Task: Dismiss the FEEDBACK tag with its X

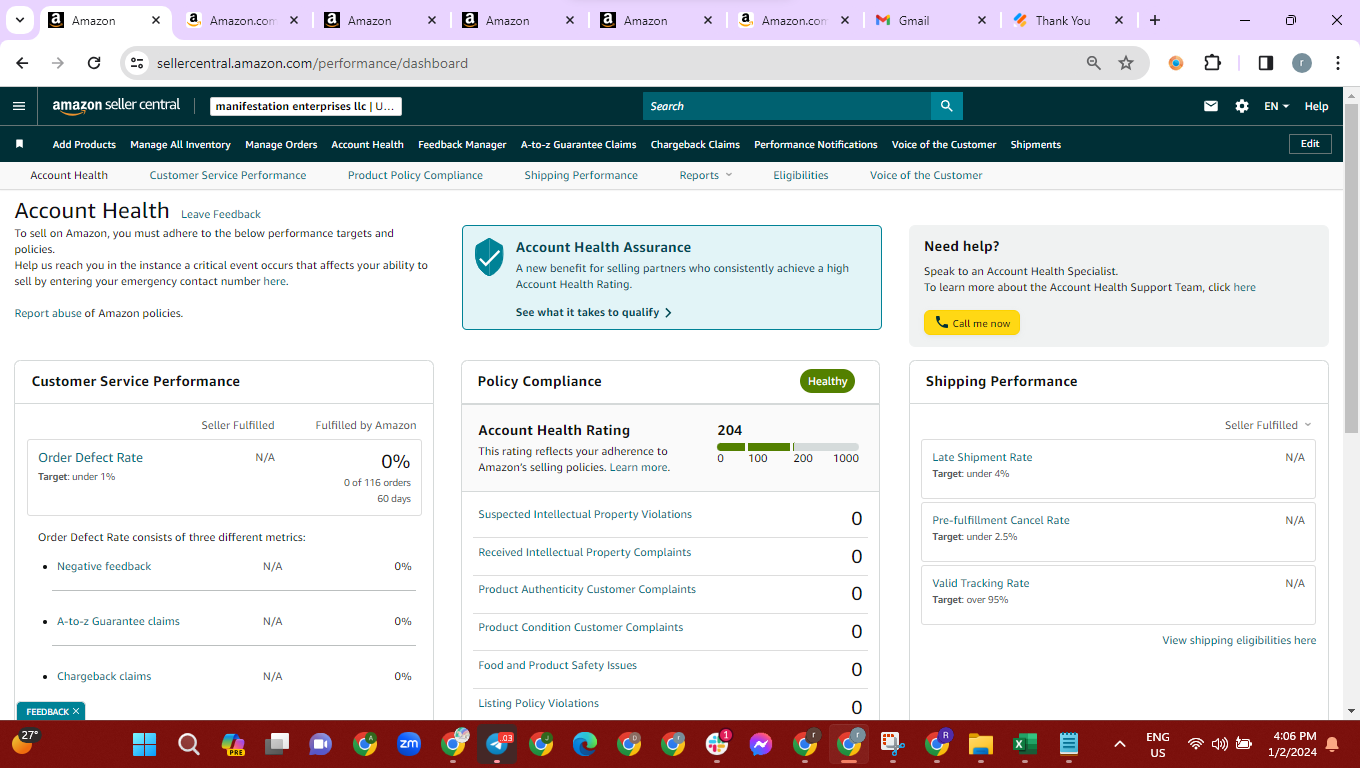Action: [x=76, y=712]
